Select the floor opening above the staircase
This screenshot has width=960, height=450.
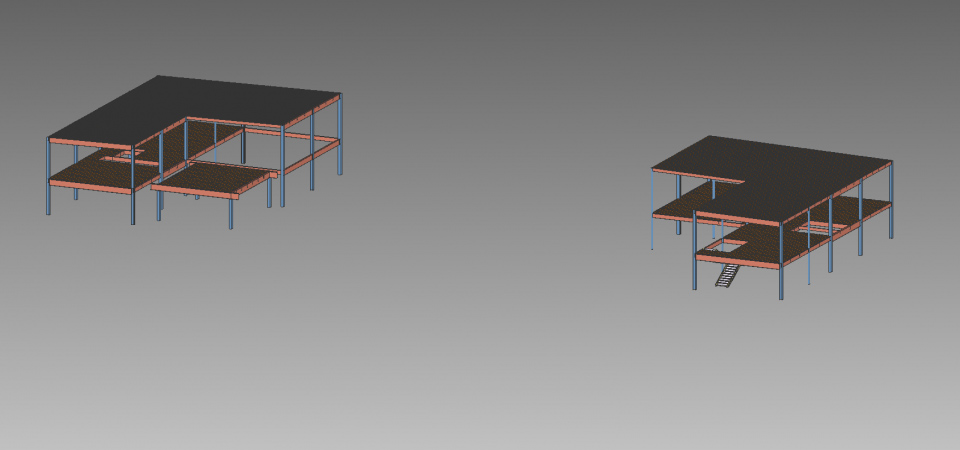[x=728, y=244]
